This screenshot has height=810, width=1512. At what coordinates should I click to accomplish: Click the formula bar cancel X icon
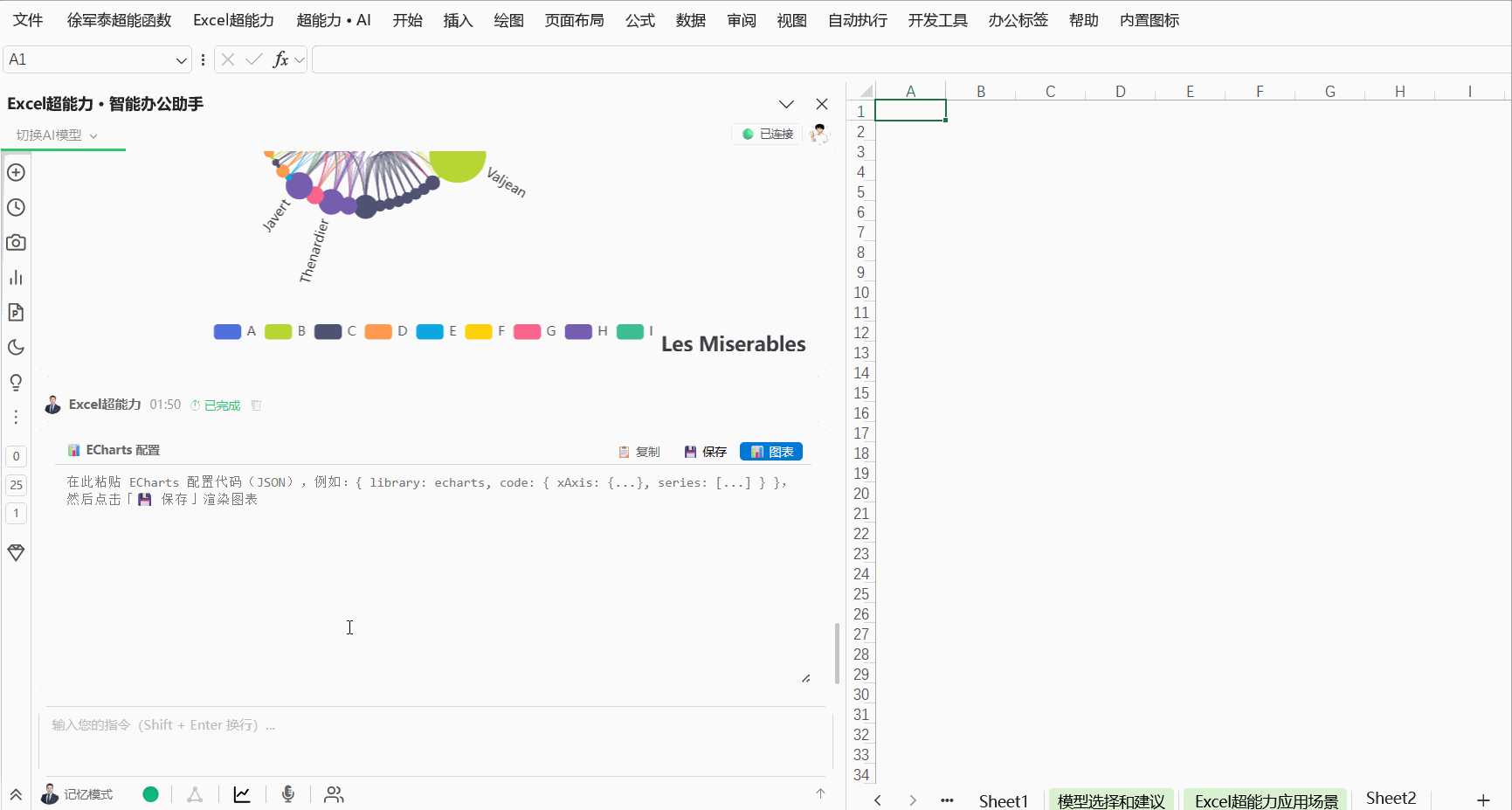point(228,59)
